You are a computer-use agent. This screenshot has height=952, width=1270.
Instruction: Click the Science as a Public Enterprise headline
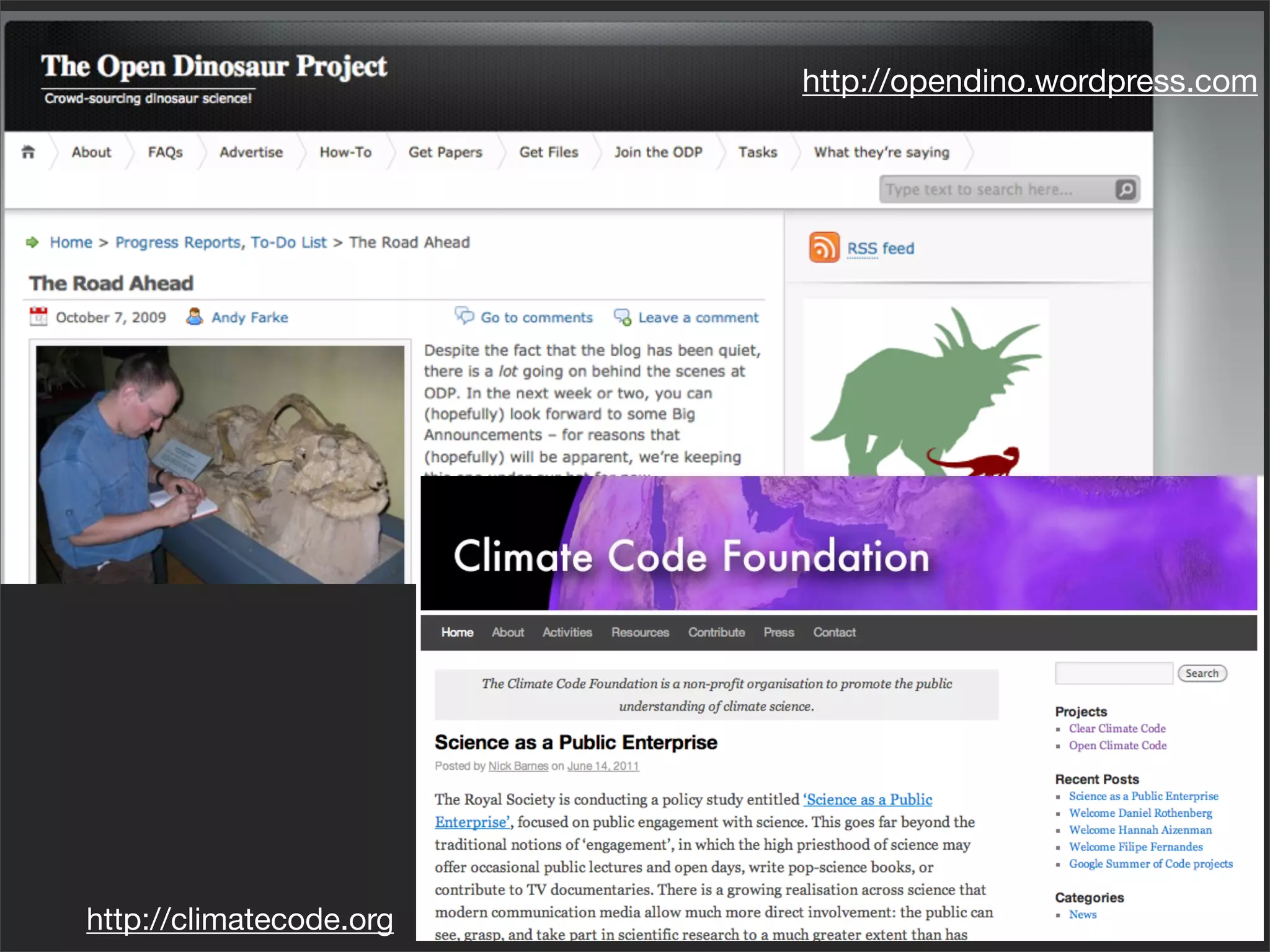pos(576,743)
